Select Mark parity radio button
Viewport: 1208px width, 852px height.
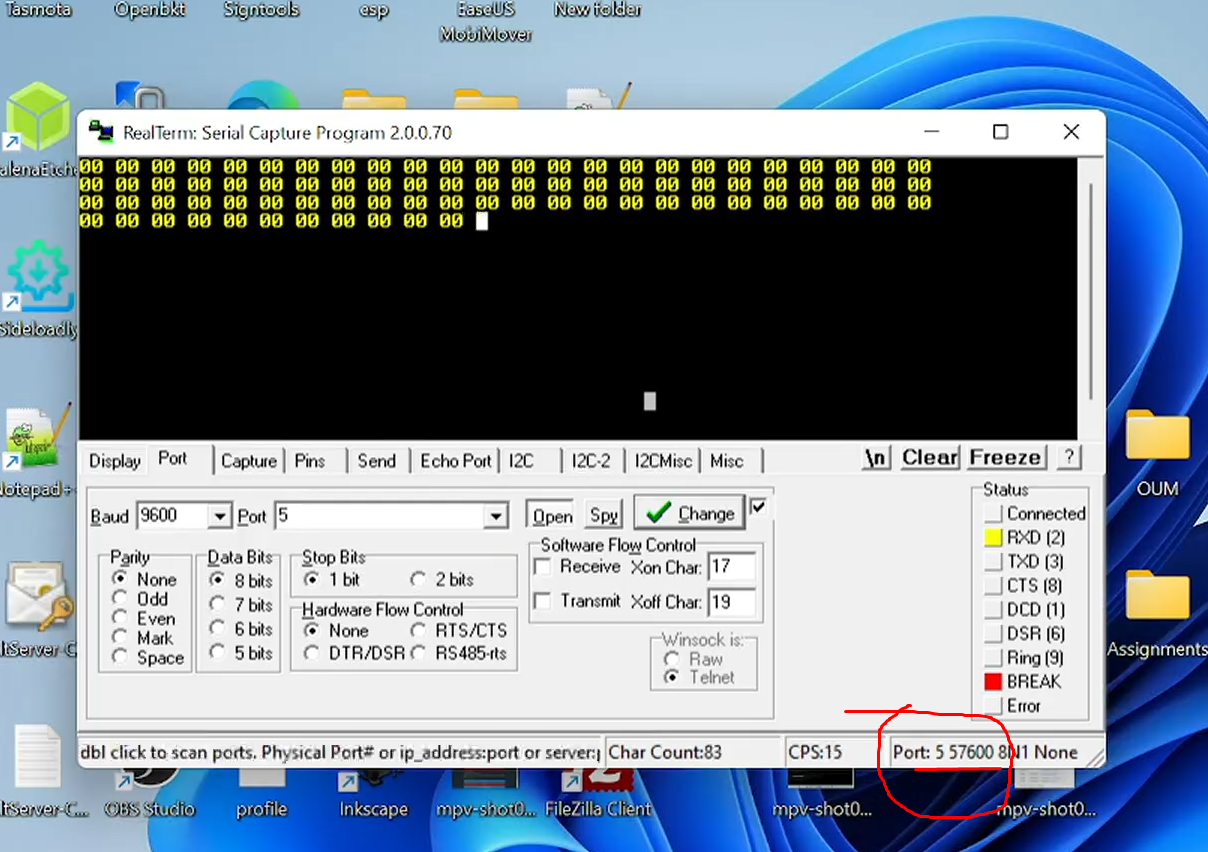pyautogui.click(x=121, y=638)
